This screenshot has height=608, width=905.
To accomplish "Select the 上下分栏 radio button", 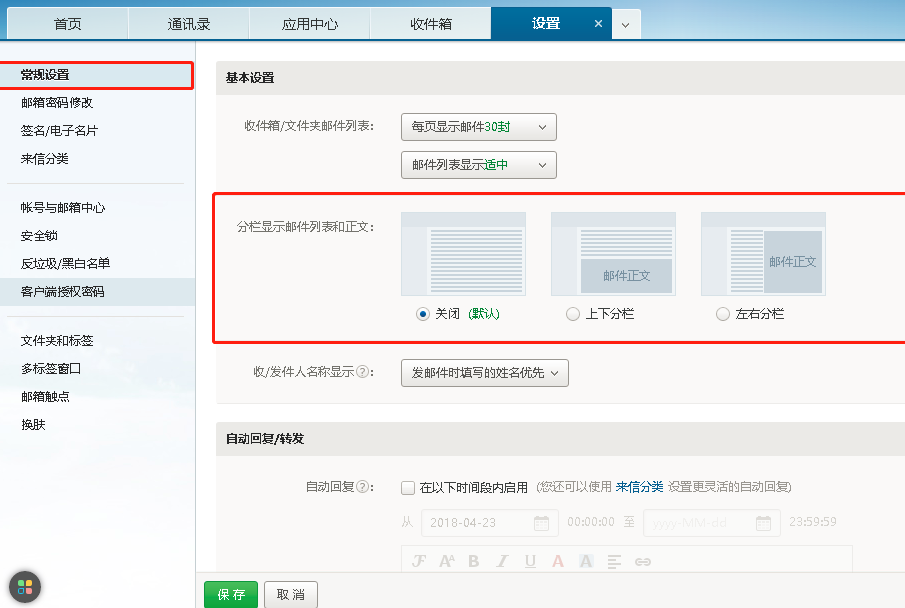I will (572, 313).
